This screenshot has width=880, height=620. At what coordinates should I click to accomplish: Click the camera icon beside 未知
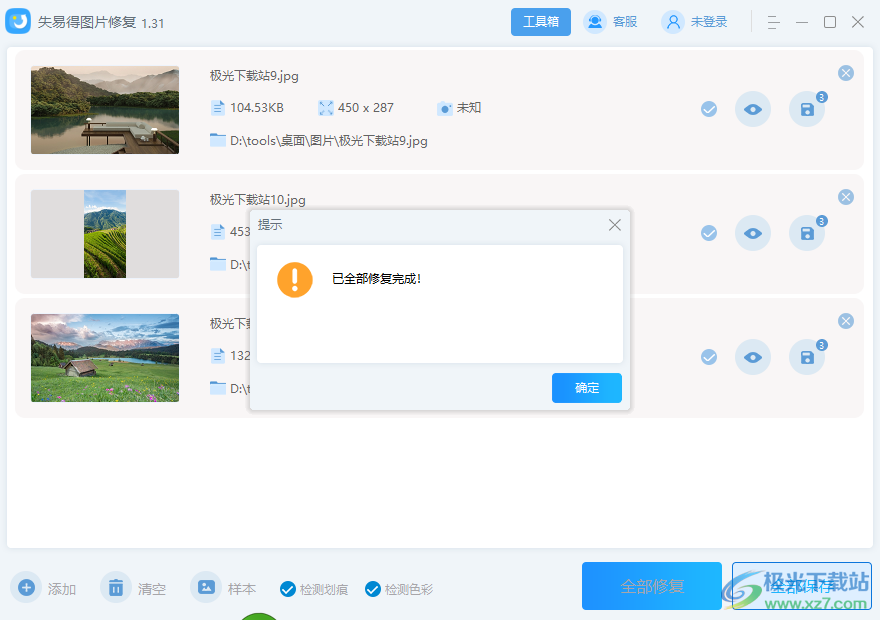(x=444, y=108)
